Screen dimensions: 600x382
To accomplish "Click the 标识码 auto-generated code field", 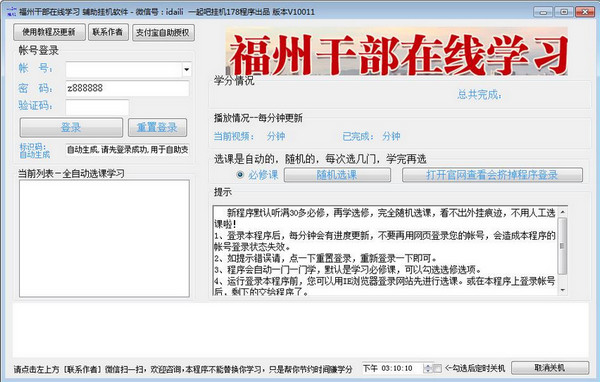I will tap(127, 150).
